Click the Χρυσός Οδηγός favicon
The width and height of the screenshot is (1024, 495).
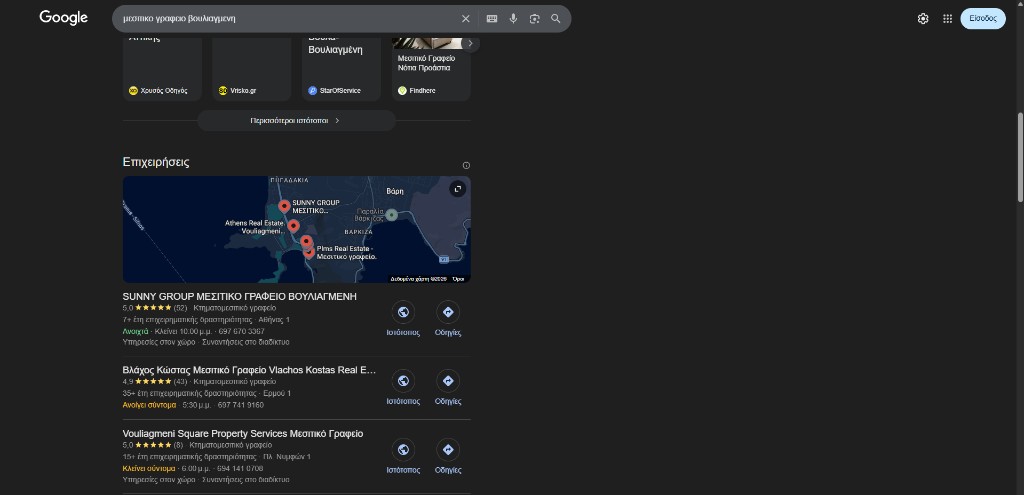(x=133, y=91)
